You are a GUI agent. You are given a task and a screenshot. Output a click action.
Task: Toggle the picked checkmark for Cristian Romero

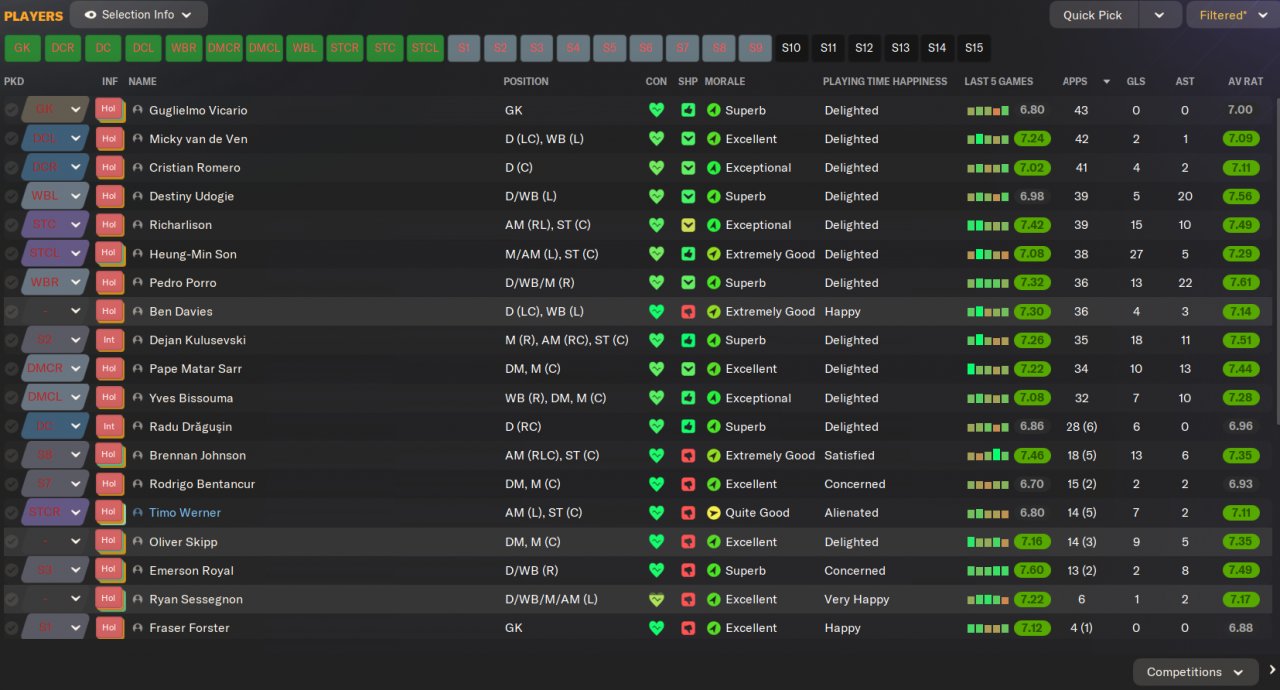[11, 168]
